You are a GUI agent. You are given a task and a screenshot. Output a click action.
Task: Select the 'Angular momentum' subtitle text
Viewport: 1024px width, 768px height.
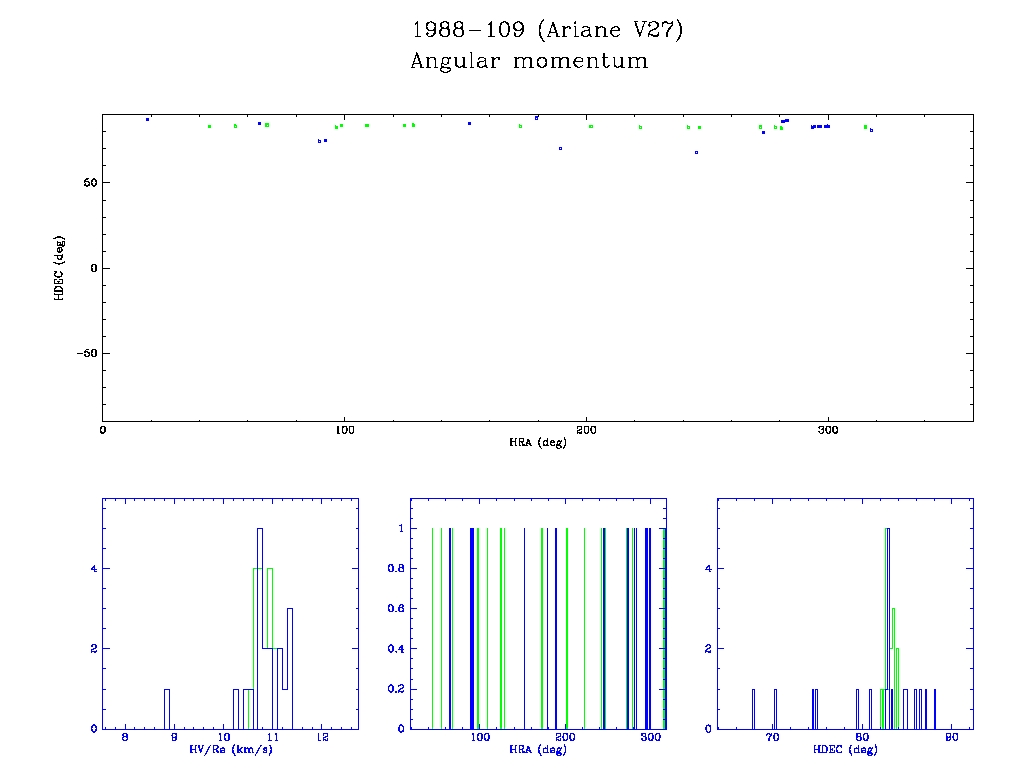(529, 62)
